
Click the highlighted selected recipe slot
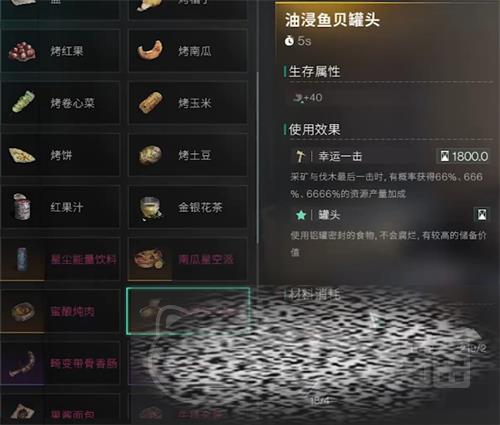coord(188,311)
